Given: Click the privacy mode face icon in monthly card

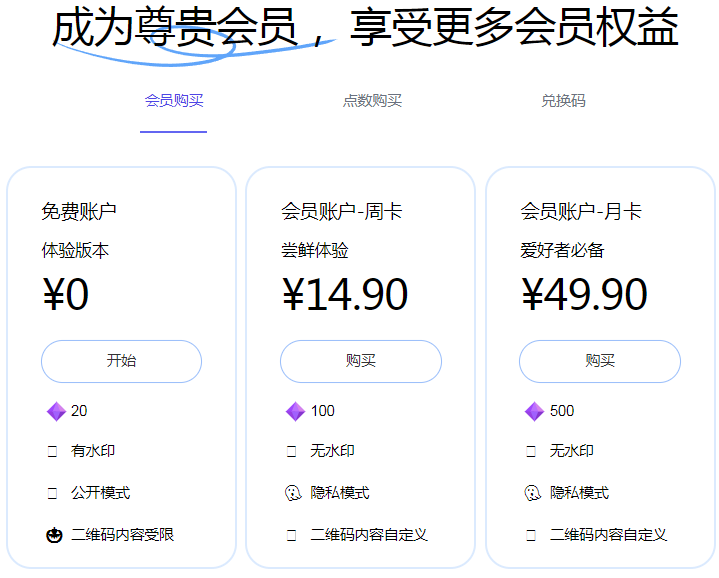Looking at the screenshot, I should (x=532, y=493).
